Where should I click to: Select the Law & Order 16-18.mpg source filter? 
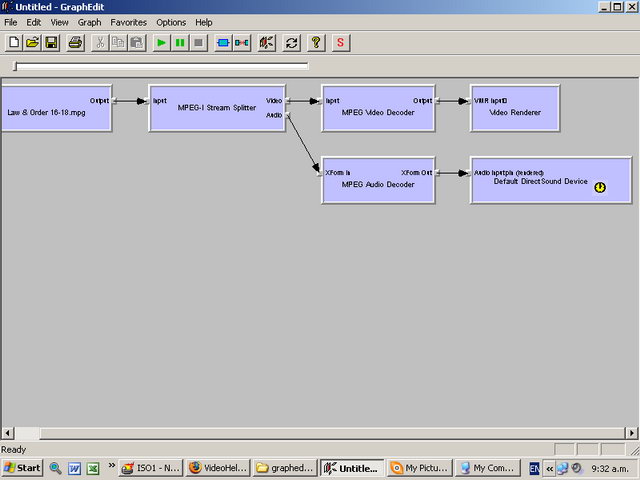coord(56,108)
